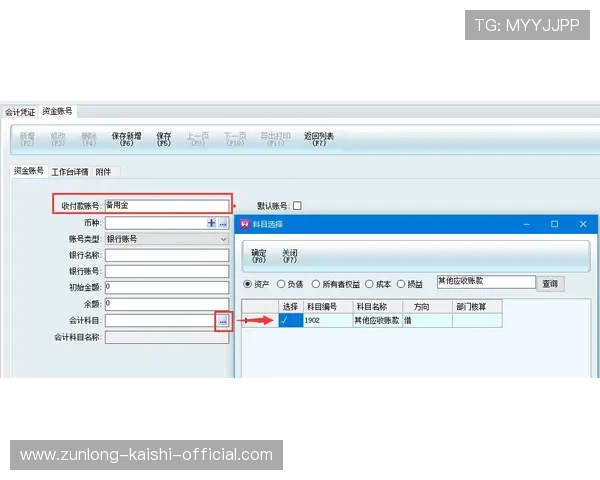Image resolution: width=600 pixels, height=480 pixels.
Task: Click the 余额 input field
Action: point(167,304)
